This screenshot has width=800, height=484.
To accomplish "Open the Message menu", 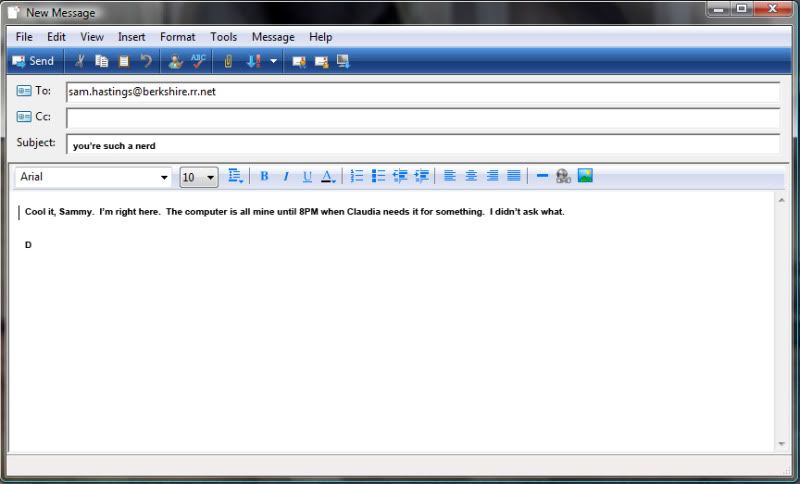I will (x=273, y=37).
